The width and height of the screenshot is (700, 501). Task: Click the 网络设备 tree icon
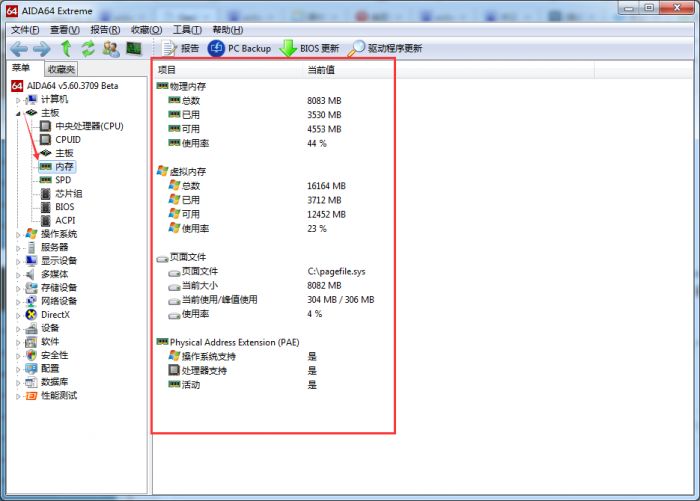(31, 301)
